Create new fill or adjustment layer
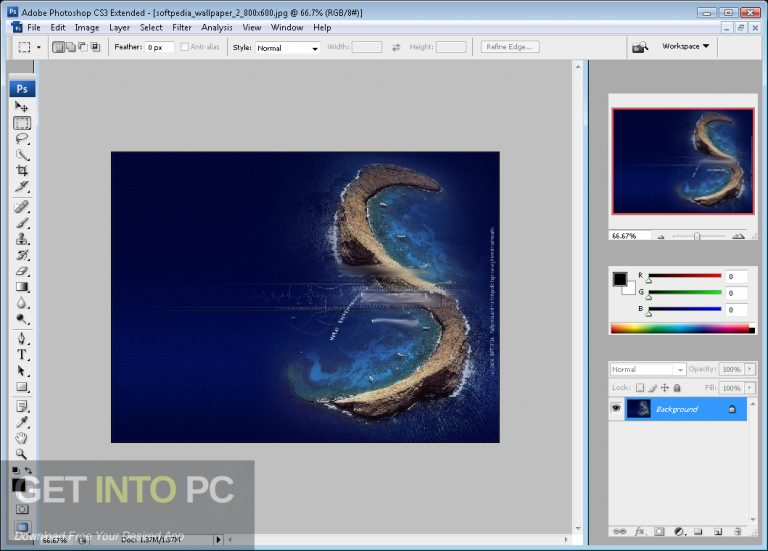This screenshot has width=768, height=551. click(x=679, y=531)
